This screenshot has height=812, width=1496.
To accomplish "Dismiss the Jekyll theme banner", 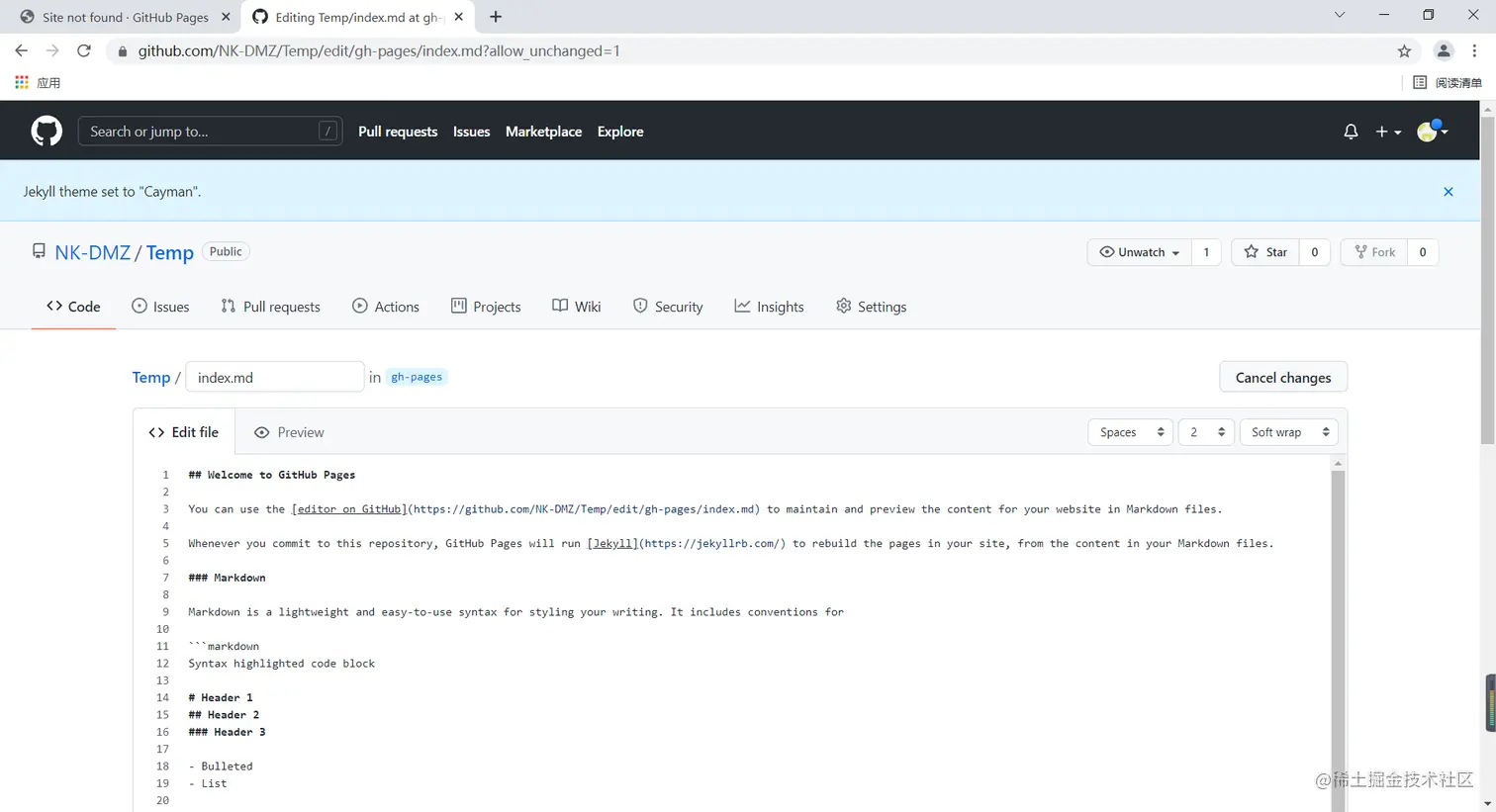I will [1448, 192].
